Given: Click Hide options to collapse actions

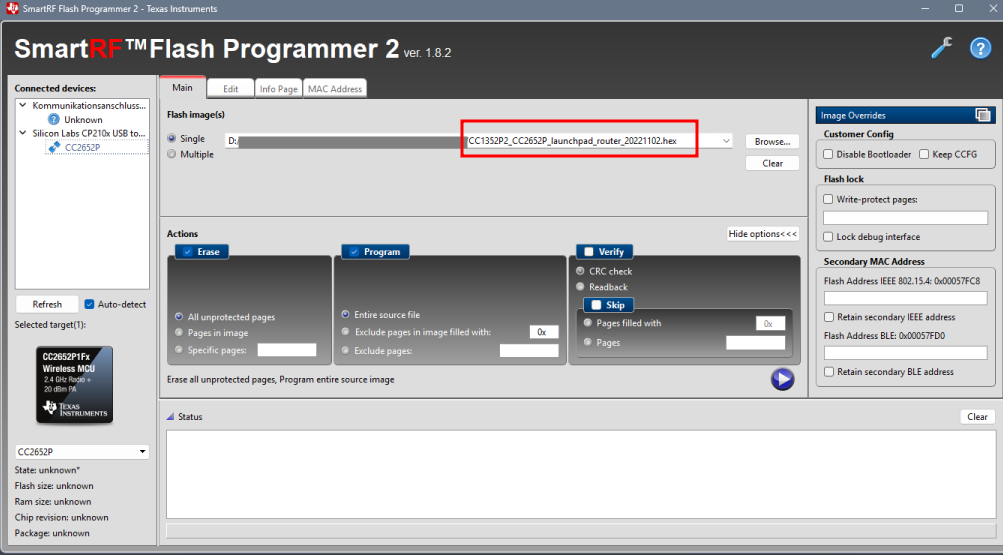Looking at the screenshot, I should click(x=763, y=234).
